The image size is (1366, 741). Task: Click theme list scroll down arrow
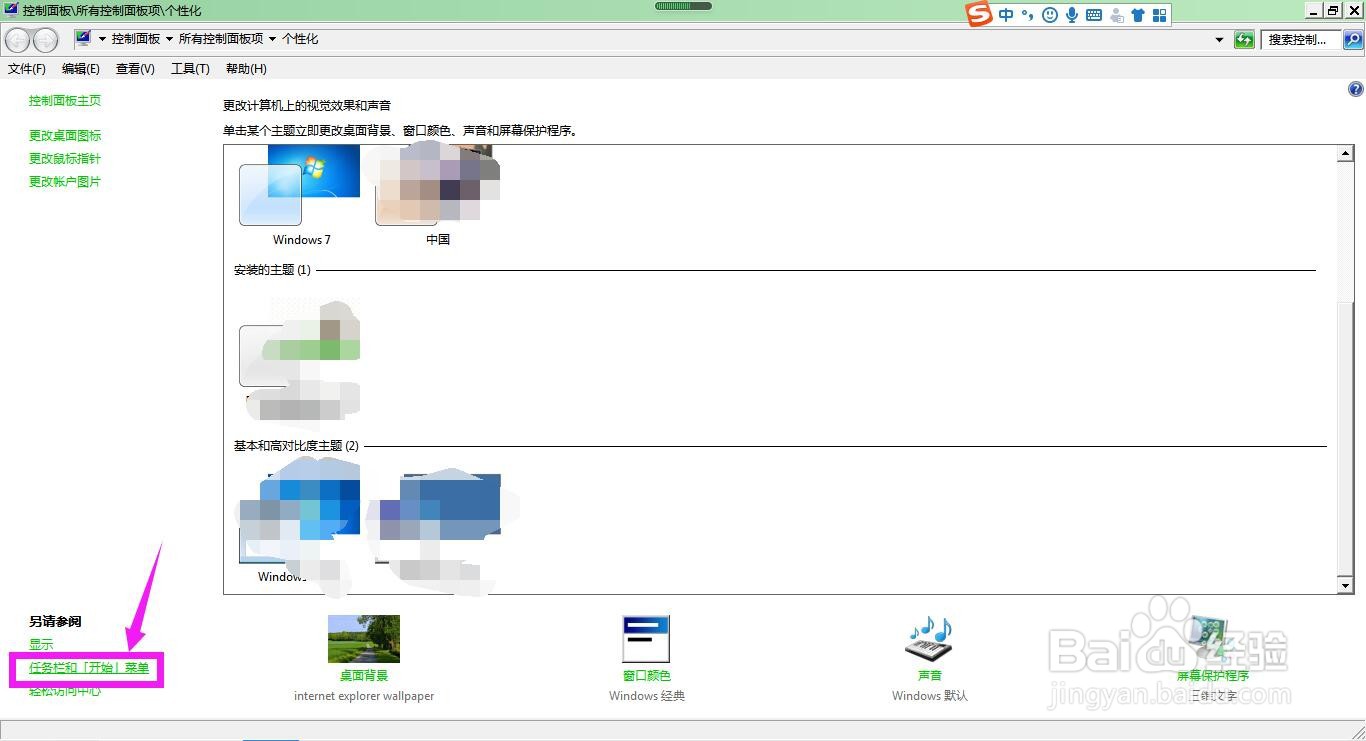click(1345, 586)
